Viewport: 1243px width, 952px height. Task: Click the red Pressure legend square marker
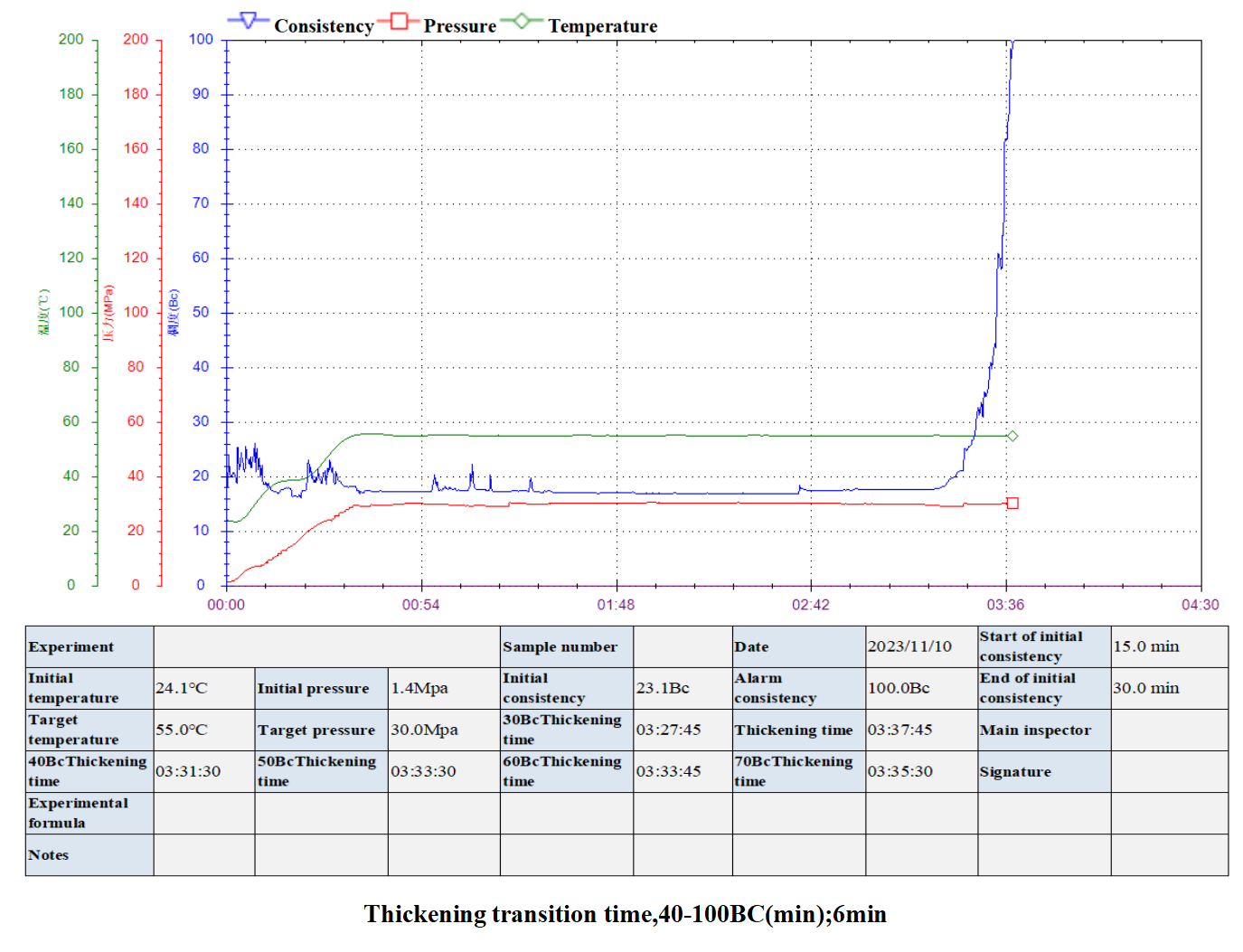(x=399, y=21)
